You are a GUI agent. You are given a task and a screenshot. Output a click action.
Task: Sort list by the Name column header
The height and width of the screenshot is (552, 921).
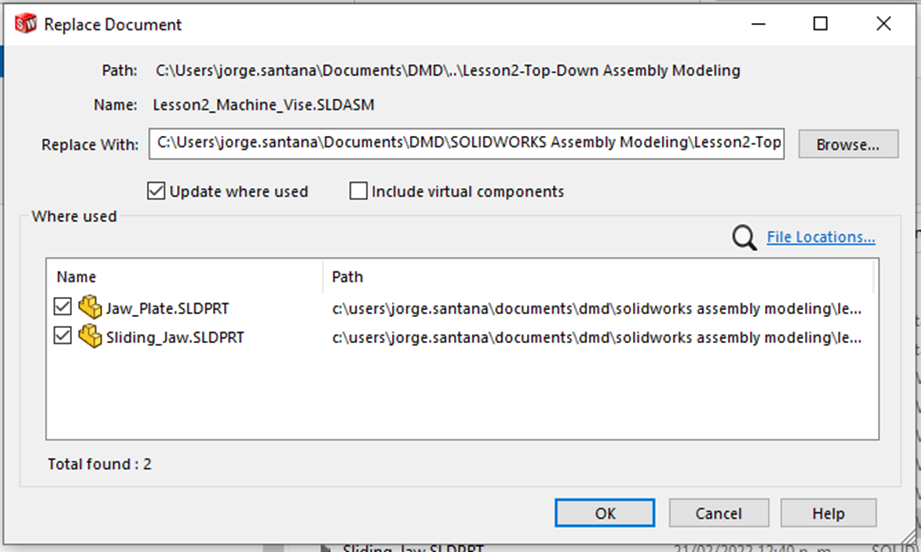coord(184,277)
